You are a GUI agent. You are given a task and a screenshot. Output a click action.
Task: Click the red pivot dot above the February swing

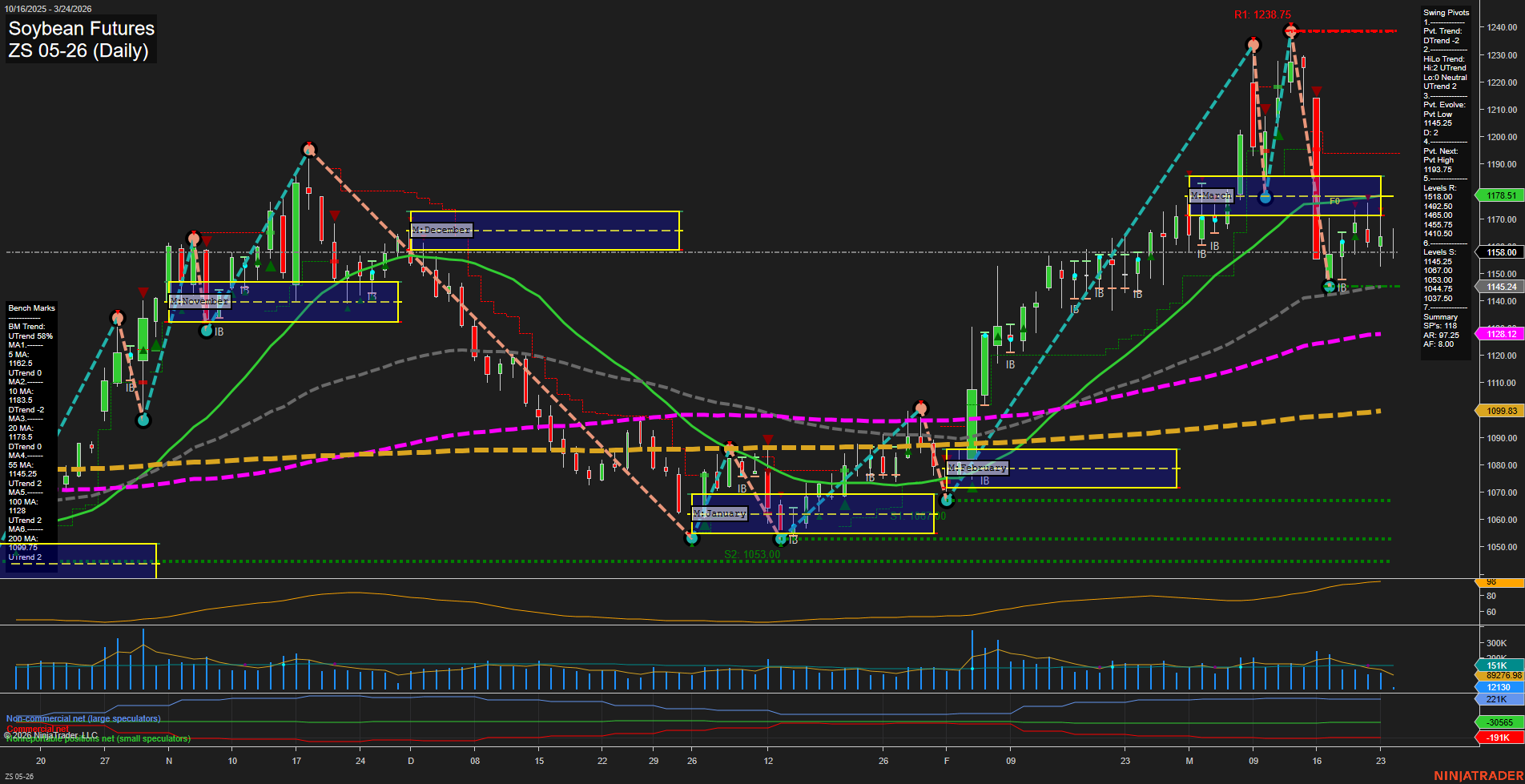point(921,408)
